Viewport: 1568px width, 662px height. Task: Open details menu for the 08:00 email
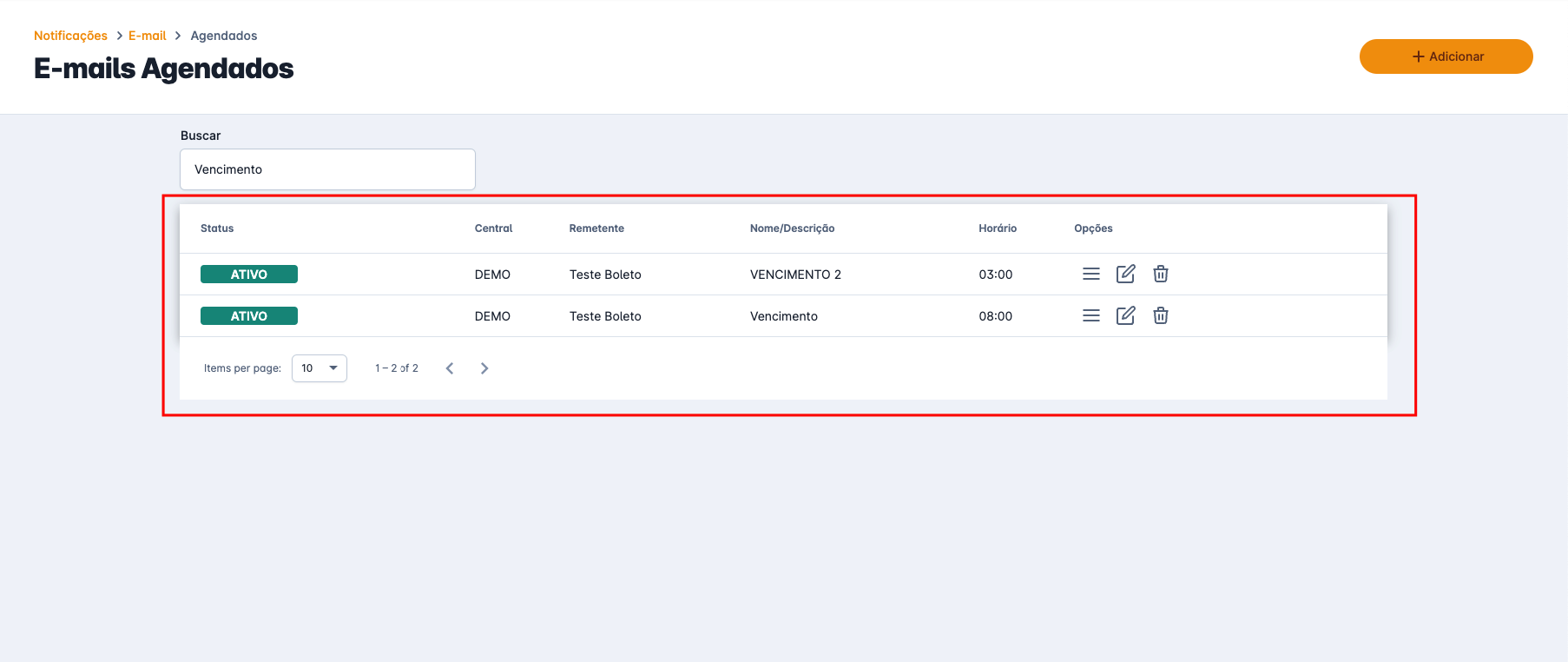1091,316
